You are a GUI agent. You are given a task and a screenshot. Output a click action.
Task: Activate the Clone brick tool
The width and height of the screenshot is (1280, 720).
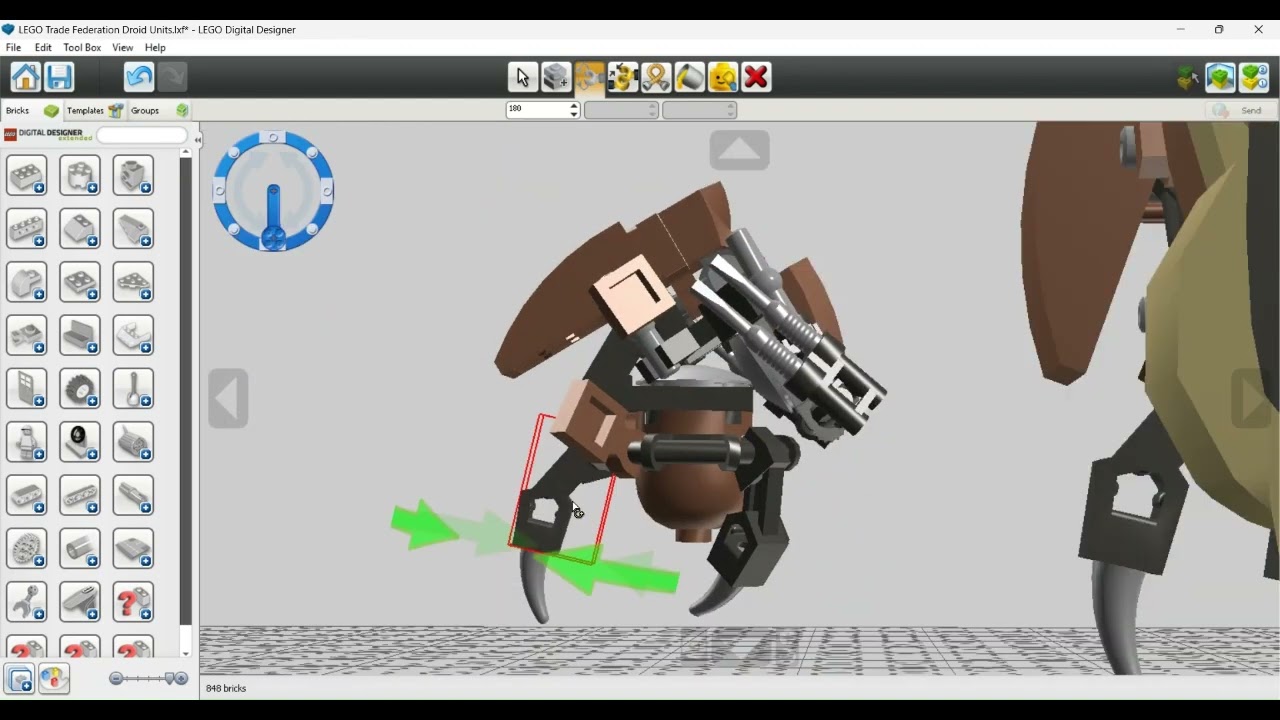pyautogui.click(x=556, y=77)
